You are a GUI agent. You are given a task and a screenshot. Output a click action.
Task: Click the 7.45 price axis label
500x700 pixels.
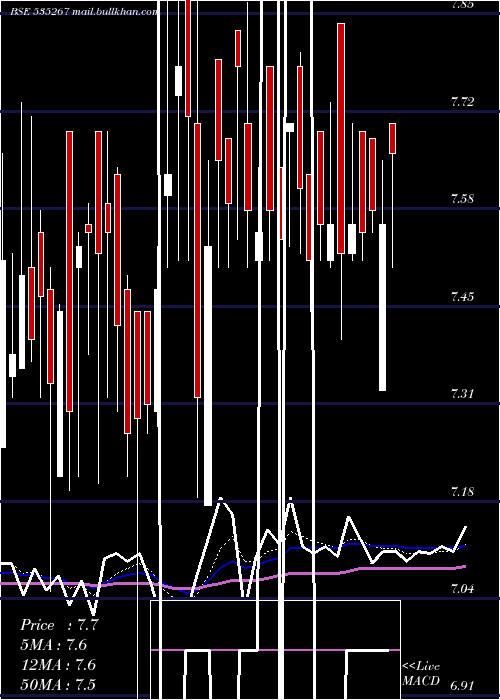coord(462,296)
